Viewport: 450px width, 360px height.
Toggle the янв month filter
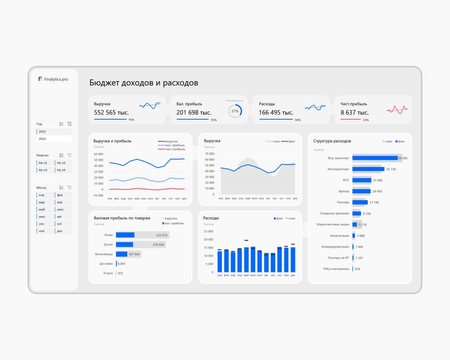pos(45,195)
